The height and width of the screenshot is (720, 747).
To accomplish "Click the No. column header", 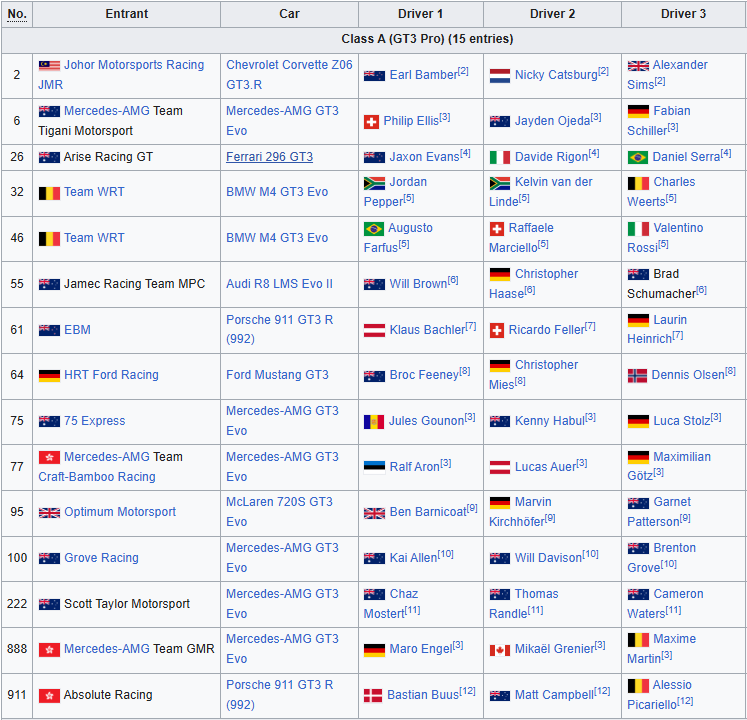I will 17,14.
